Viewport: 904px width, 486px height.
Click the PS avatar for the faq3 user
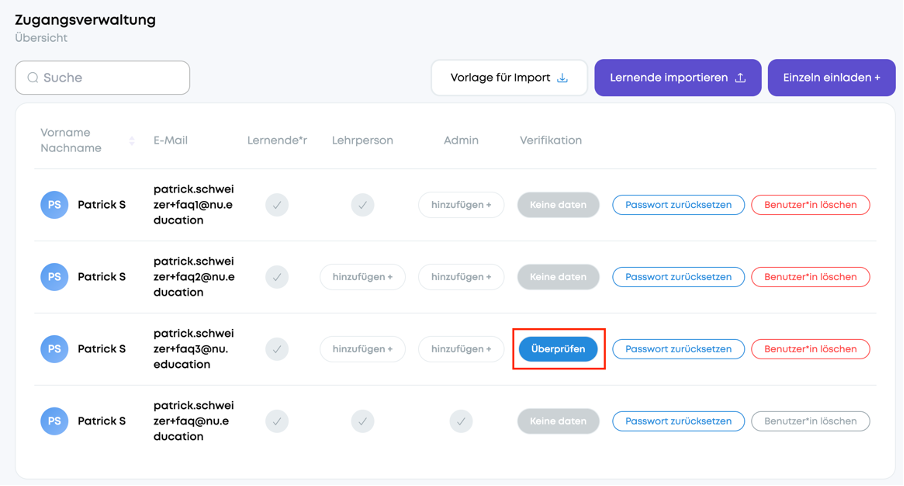click(x=54, y=349)
